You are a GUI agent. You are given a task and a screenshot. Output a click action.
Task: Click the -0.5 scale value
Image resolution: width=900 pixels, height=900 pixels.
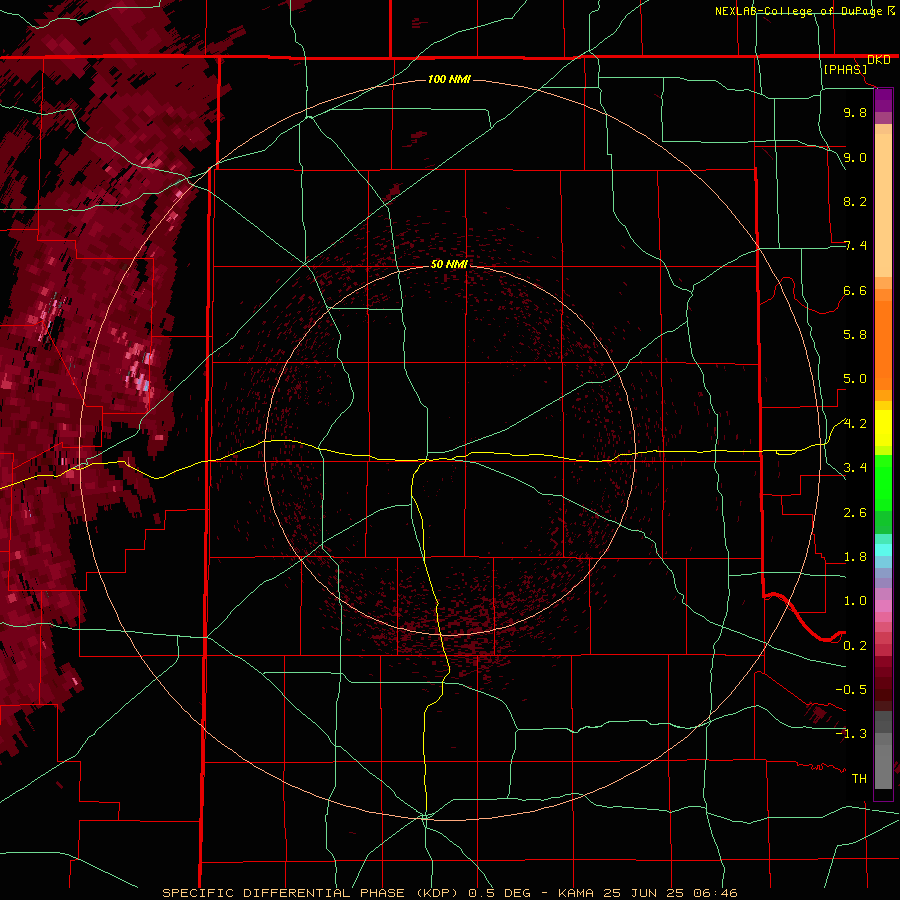851,690
